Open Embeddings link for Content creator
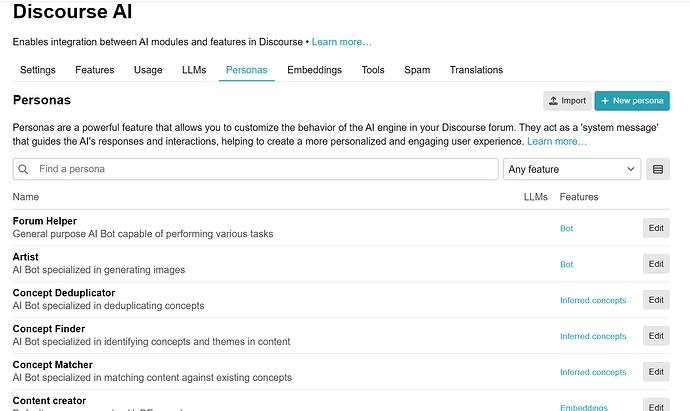 tap(584, 407)
